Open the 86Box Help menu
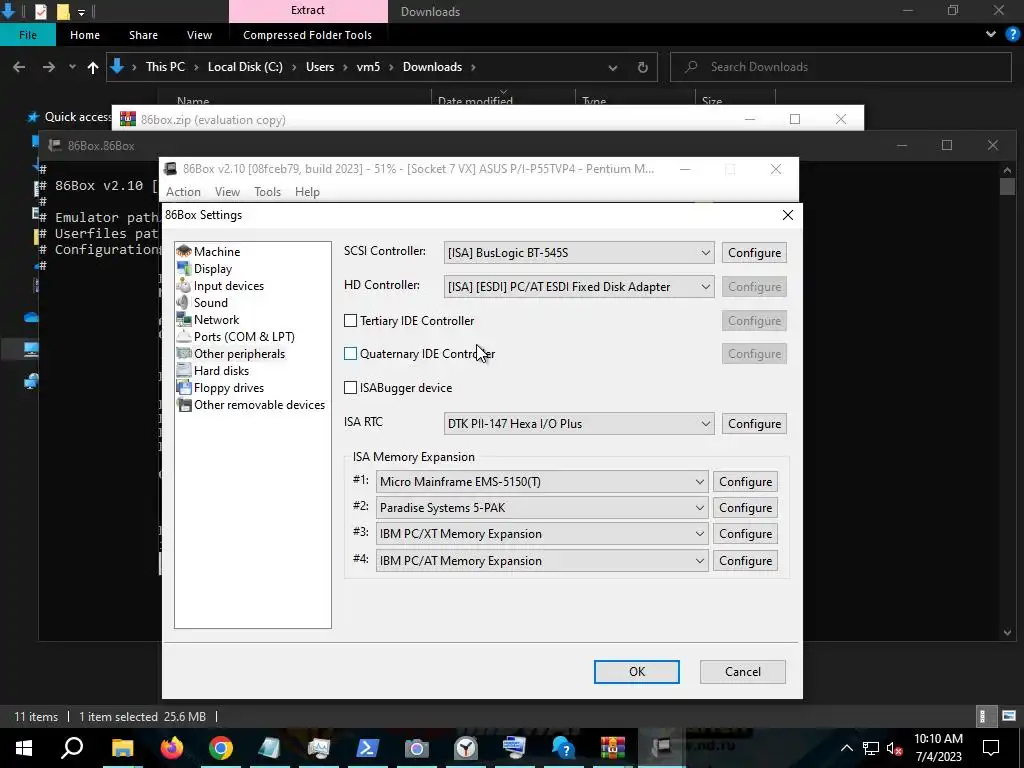 (x=307, y=192)
